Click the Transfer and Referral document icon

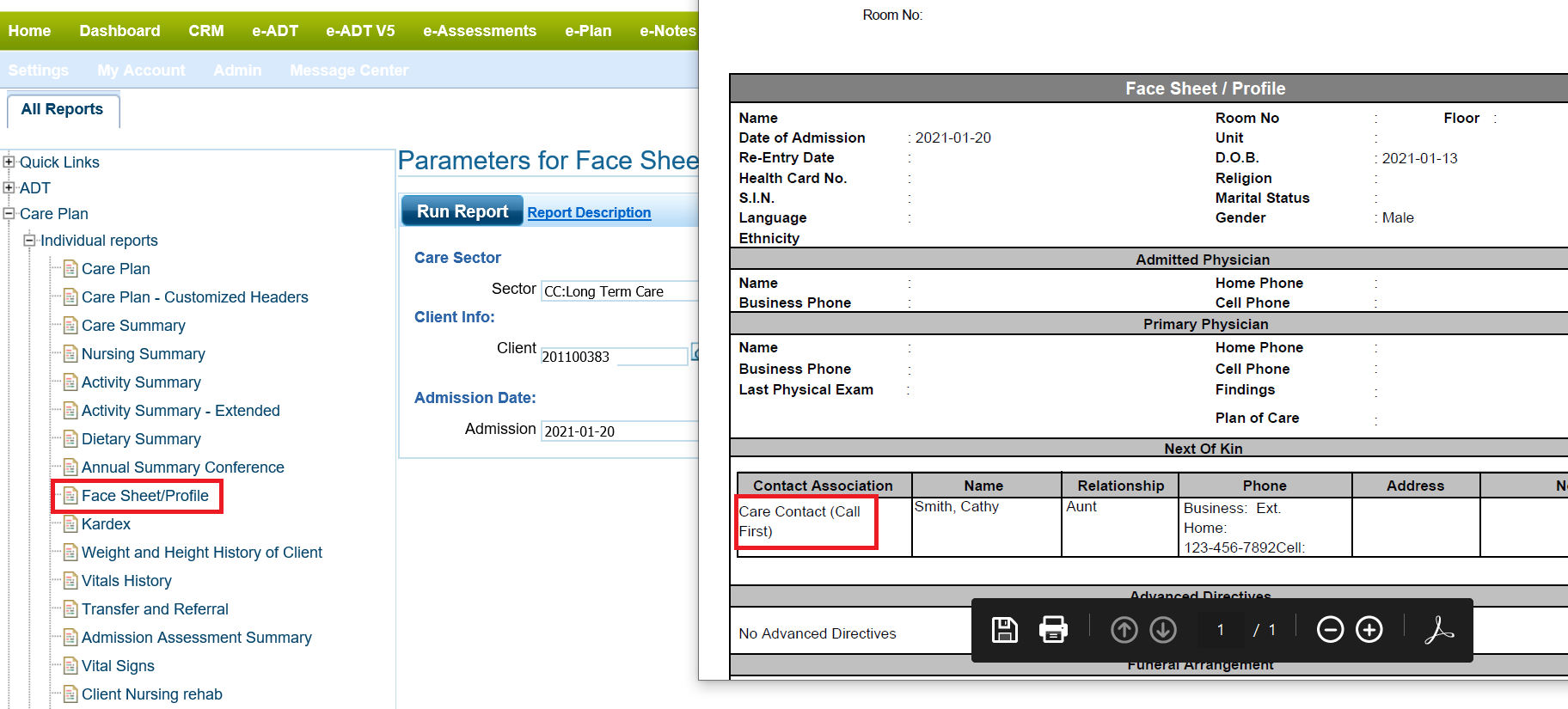70,609
